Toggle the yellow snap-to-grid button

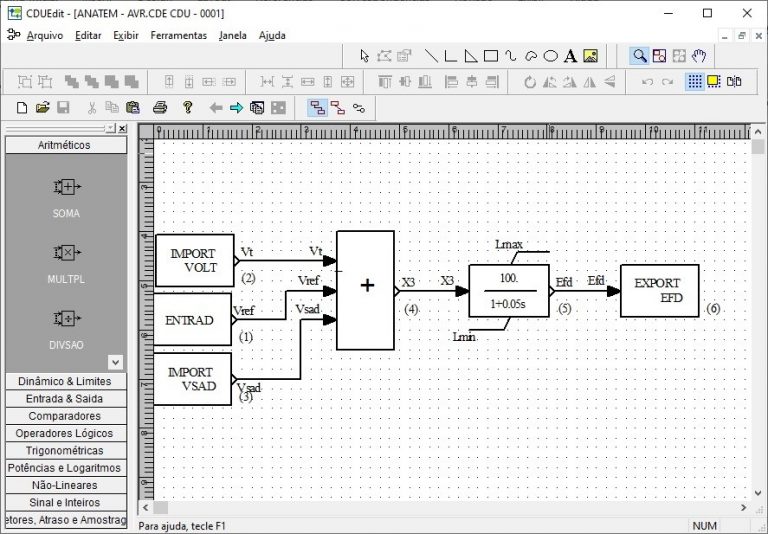714,82
